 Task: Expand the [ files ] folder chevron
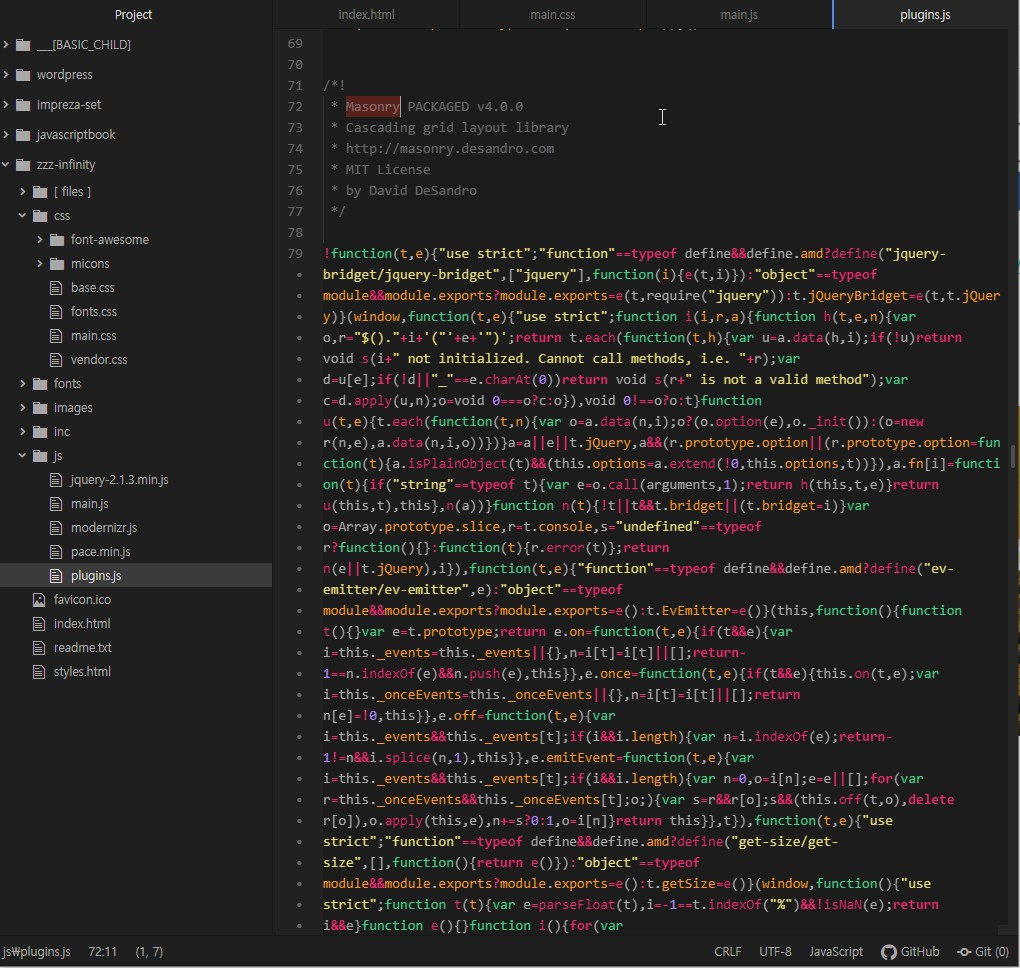click(x=23, y=191)
